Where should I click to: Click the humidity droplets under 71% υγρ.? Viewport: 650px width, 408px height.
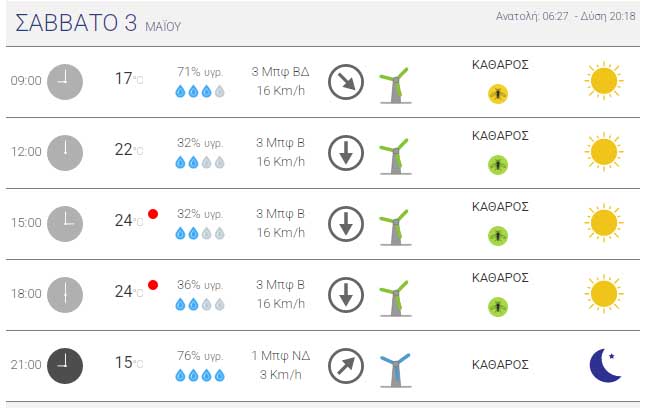tap(200, 91)
